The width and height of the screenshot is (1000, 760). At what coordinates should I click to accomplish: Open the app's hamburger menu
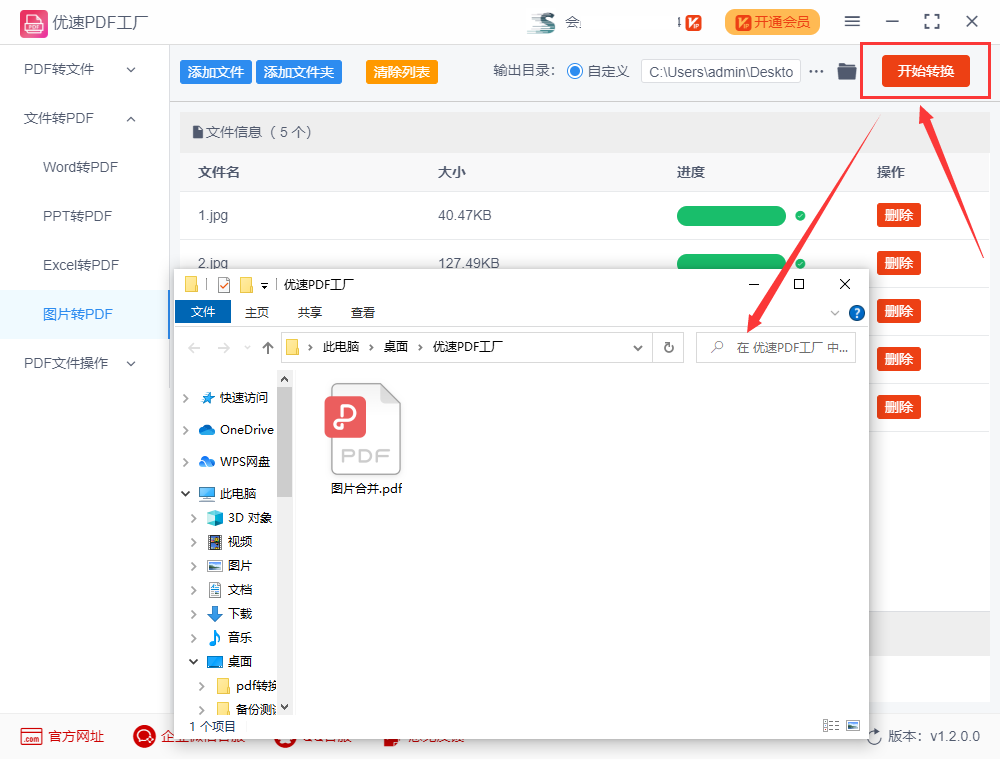pyautogui.click(x=852, y=20)
